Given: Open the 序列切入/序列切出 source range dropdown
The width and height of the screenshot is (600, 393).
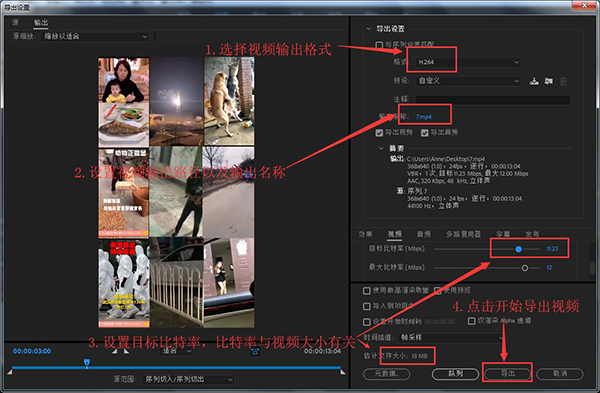Looking at the screenshot, I should (x=188, y=379).
